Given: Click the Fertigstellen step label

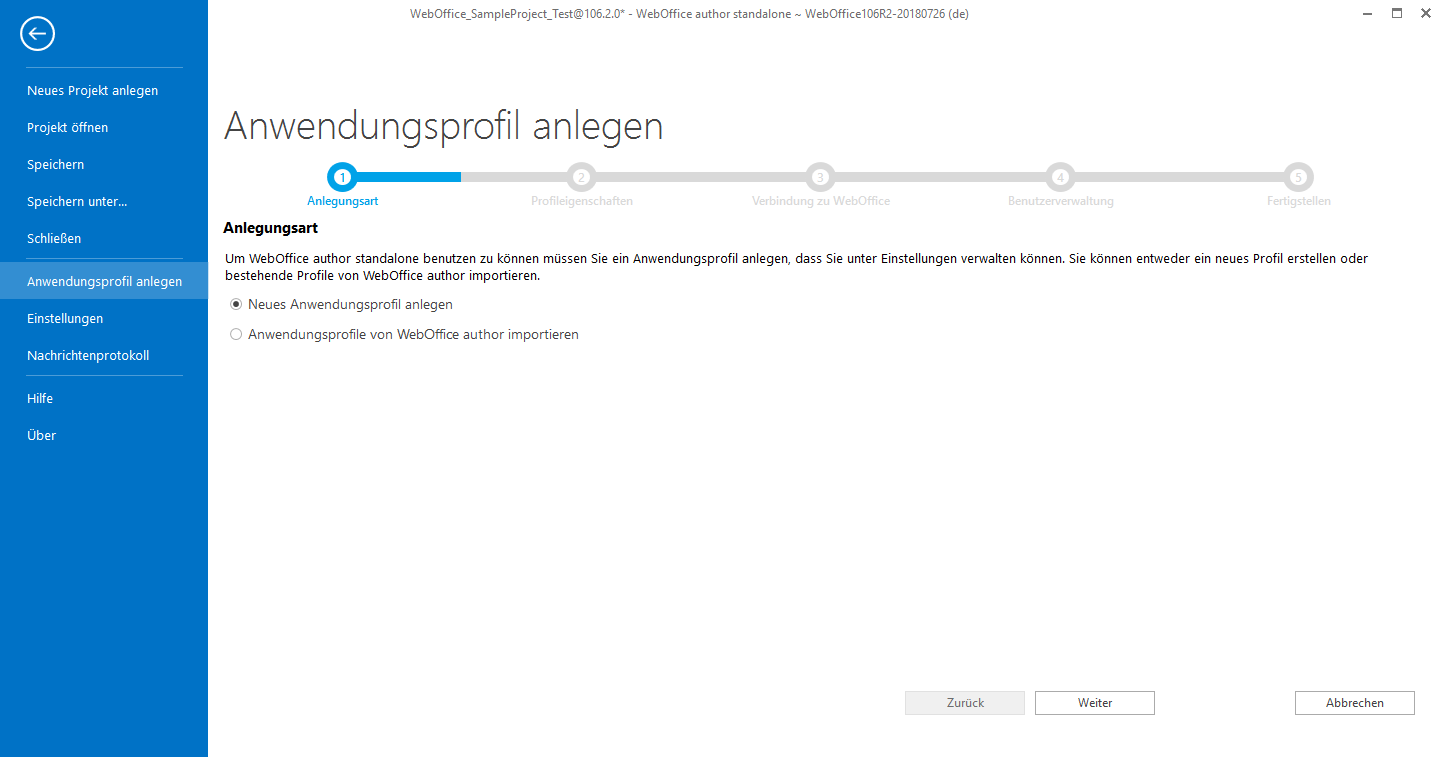Looking at the screenshot, I should pos(1298,201).
